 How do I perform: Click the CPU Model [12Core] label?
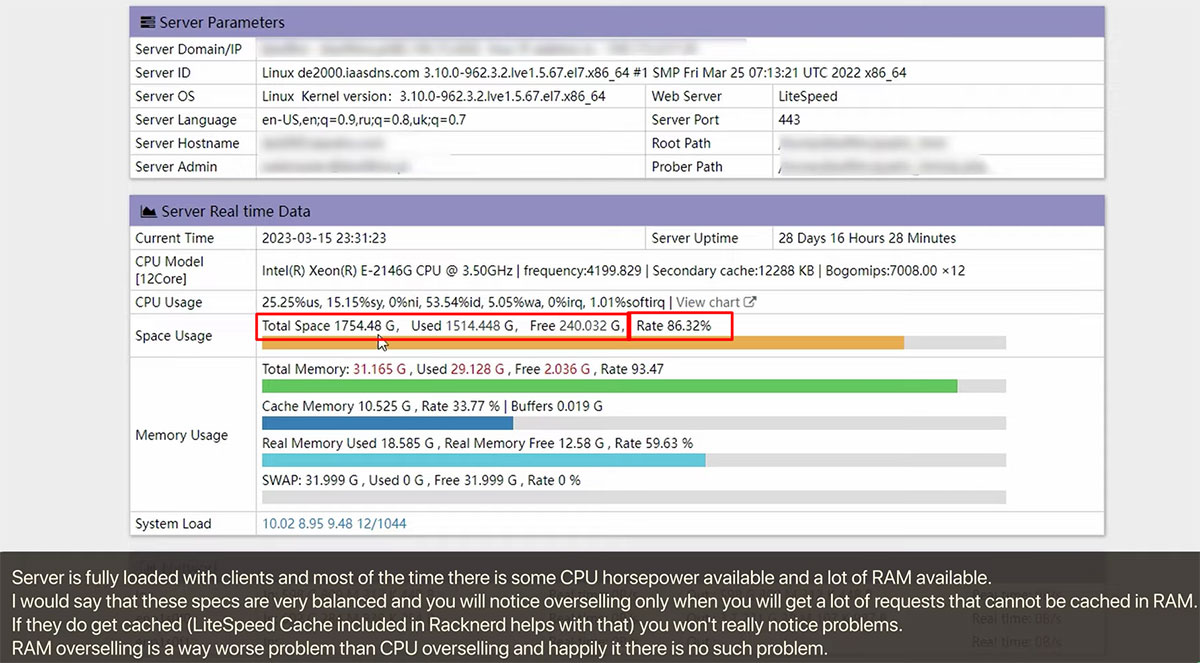tap(170, 270)
